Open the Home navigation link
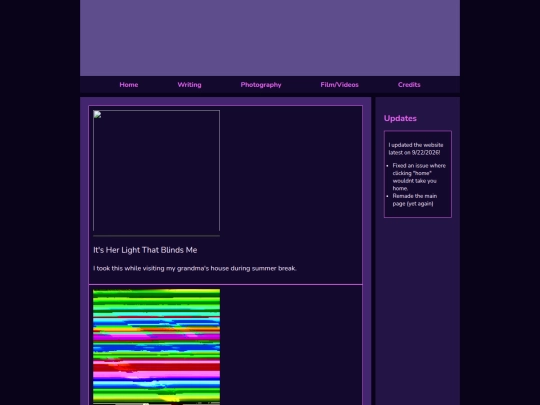 click(128, 85)
